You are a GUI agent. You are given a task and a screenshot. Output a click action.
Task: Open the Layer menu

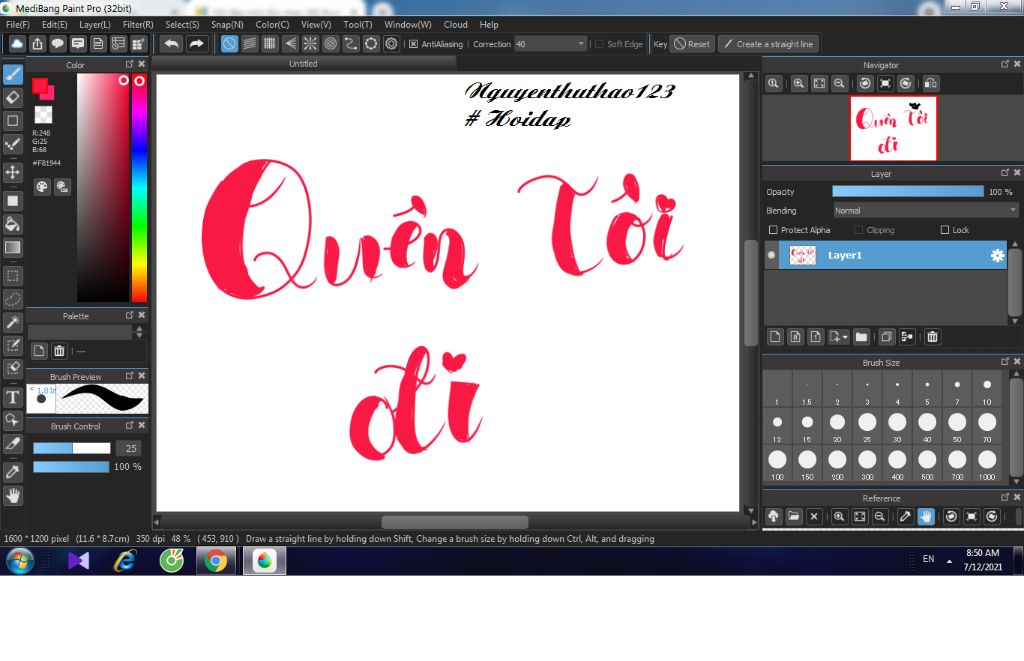[95, 24]
